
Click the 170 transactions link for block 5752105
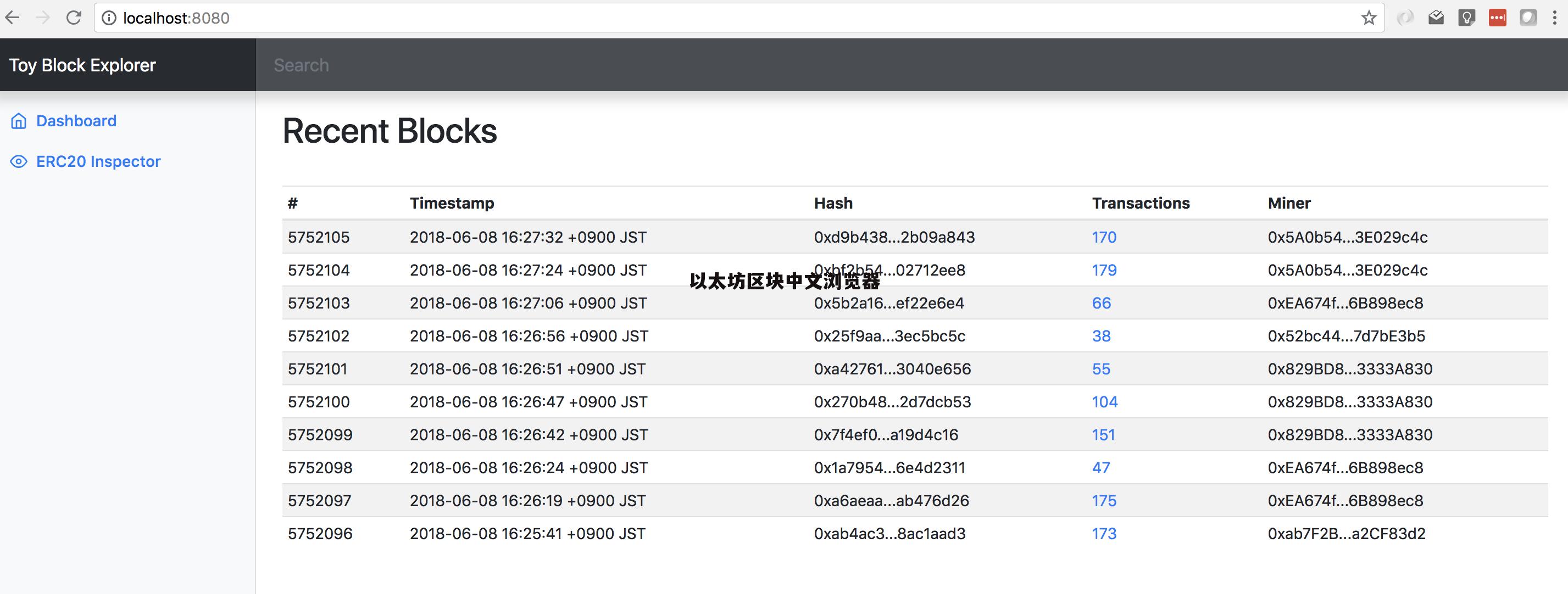1103,237
